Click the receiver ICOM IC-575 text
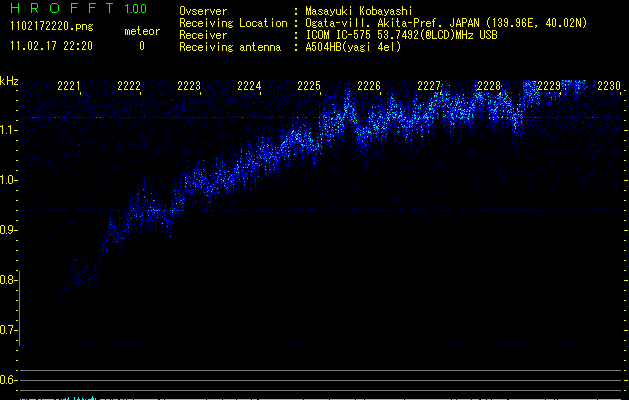The height and width of the screenshot is (400, 629). coord(401,35)
